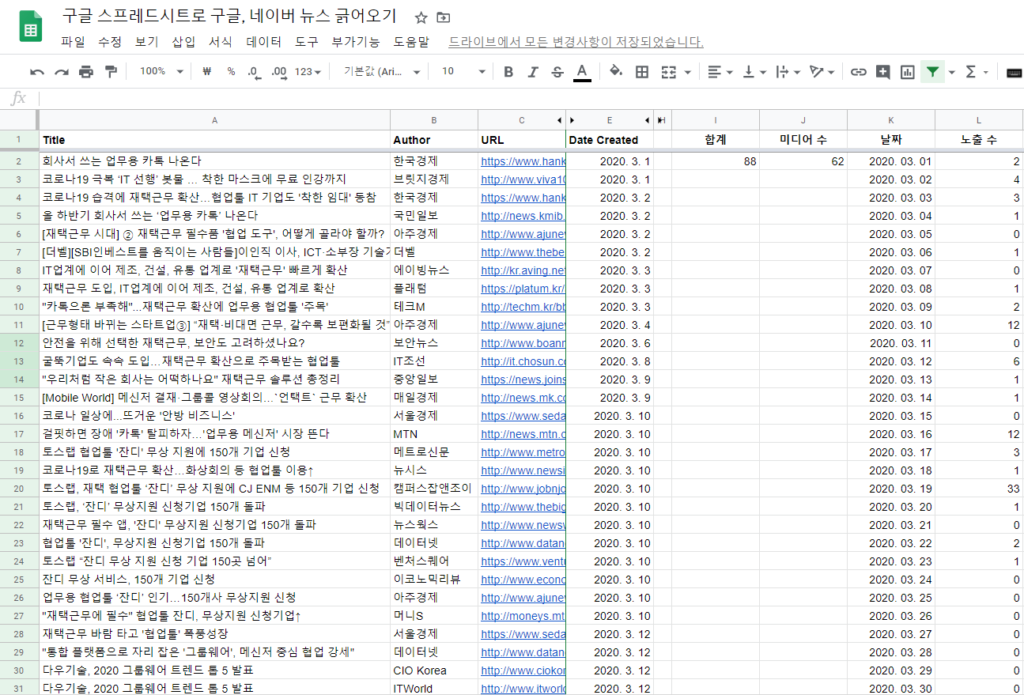
Task: Apply the ₩ currency format
Action: point(207,72)
